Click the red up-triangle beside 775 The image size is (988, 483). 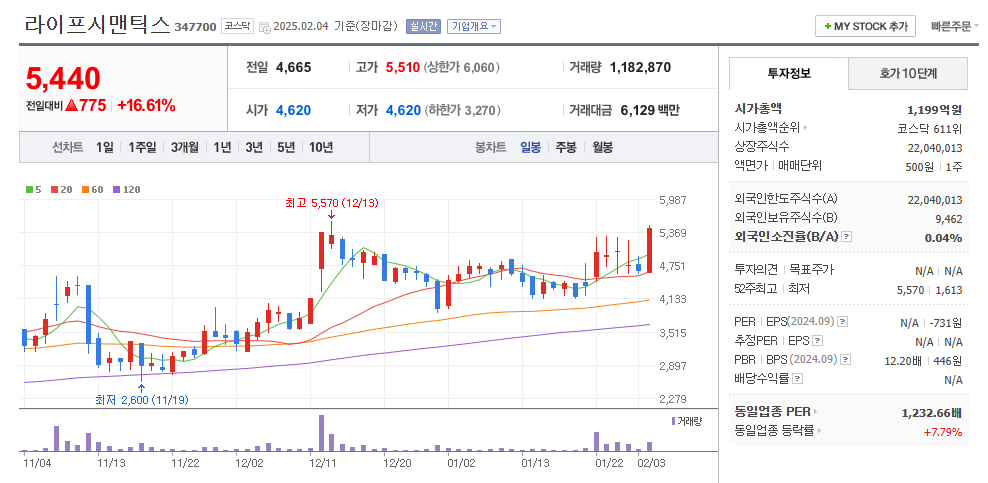tap(71, 106)
